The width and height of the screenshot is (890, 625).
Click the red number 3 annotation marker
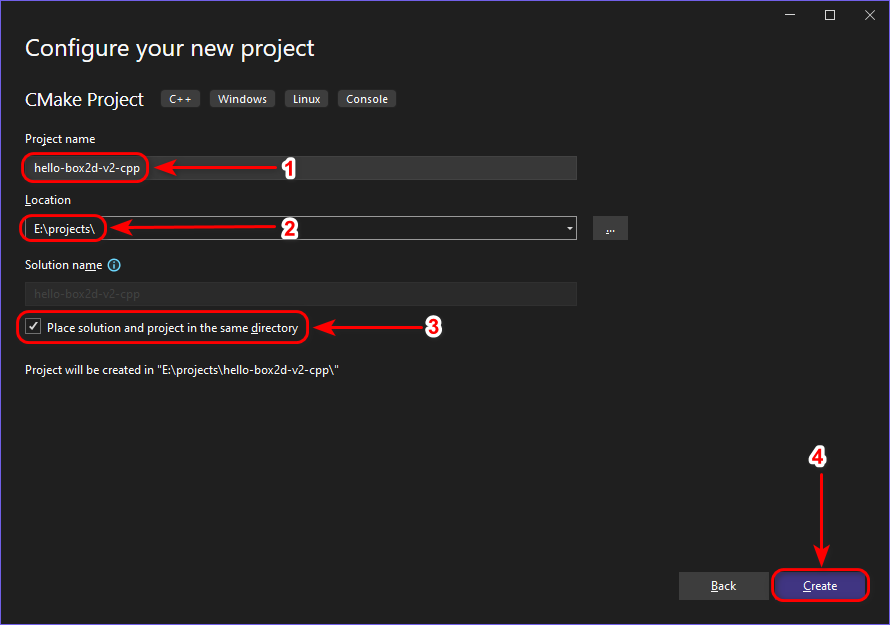[x=433, y=327]
